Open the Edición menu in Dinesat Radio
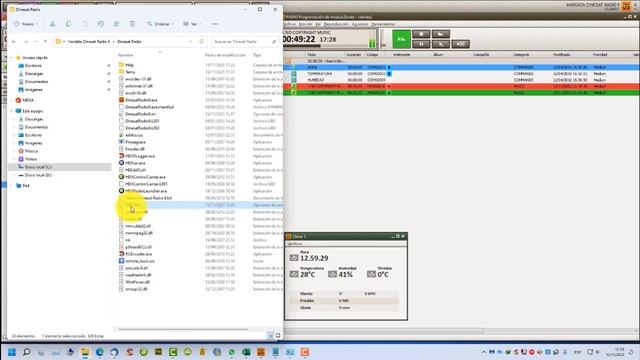This screenshot has height=360, width=640. [305, 24]
